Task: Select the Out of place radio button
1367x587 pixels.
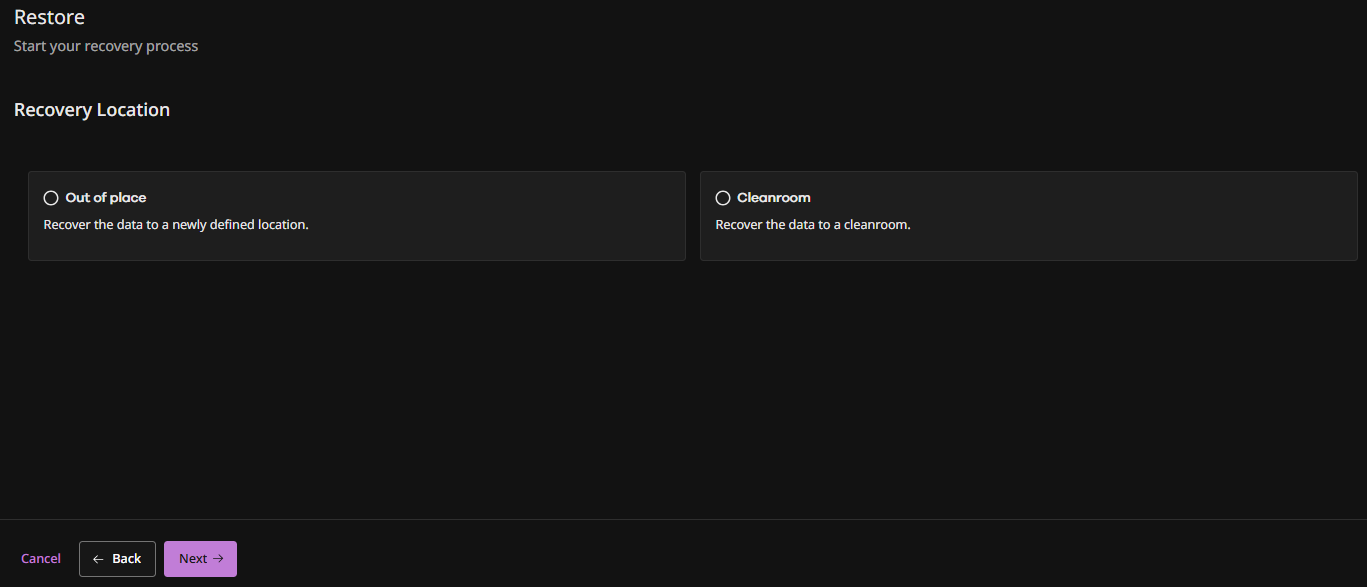Action: [51, 198]
